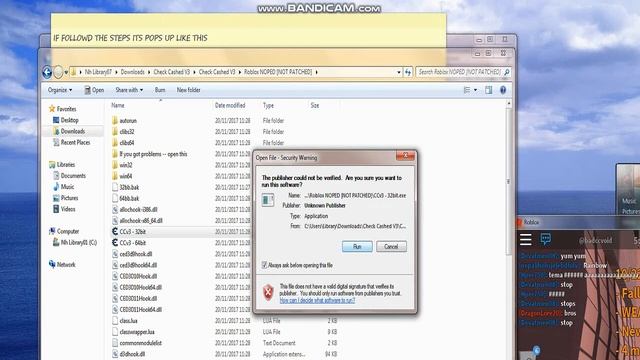Viewport: 640px width, 360px height.
Task: Refresh the Explorer folder view
Action: click(408, 72)
